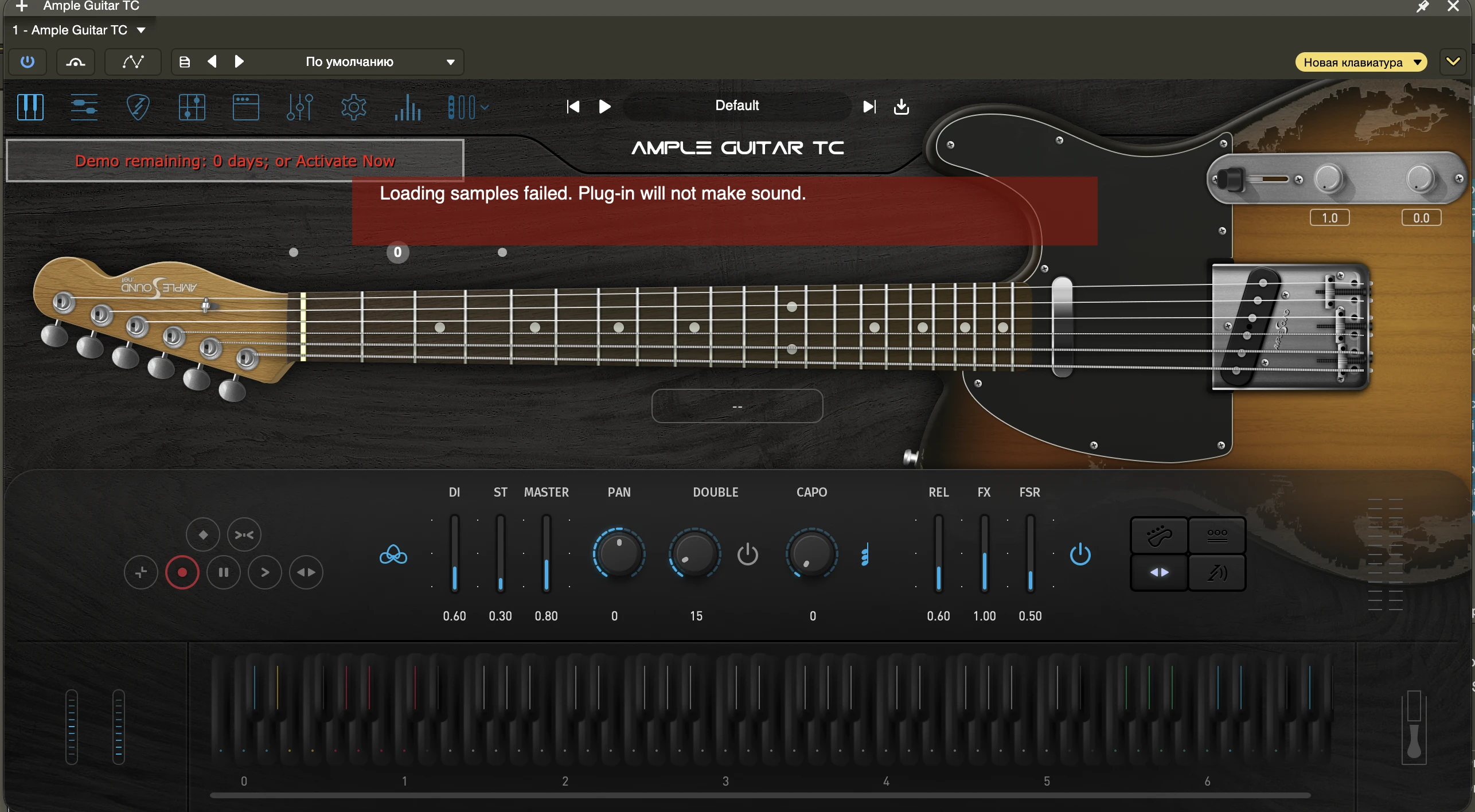Go to next host preset
The image size is (1475, 812).
click(x=239, y=61)
